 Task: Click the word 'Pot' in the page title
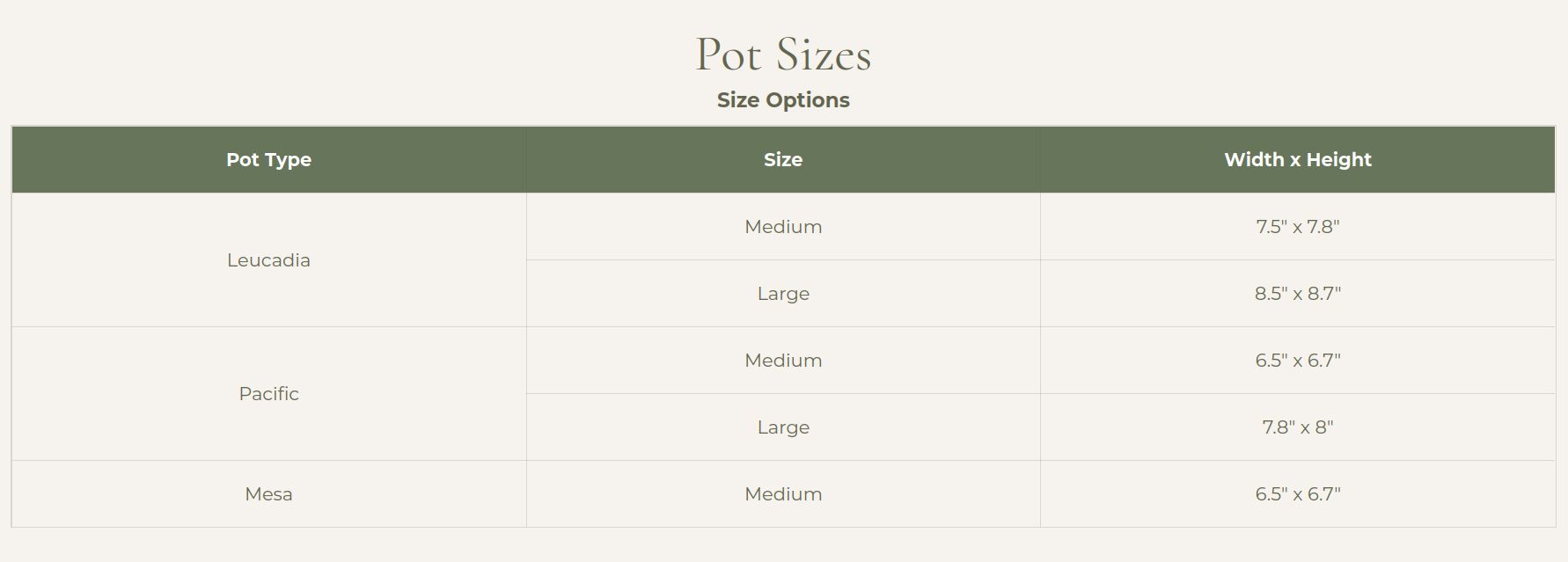728,55
